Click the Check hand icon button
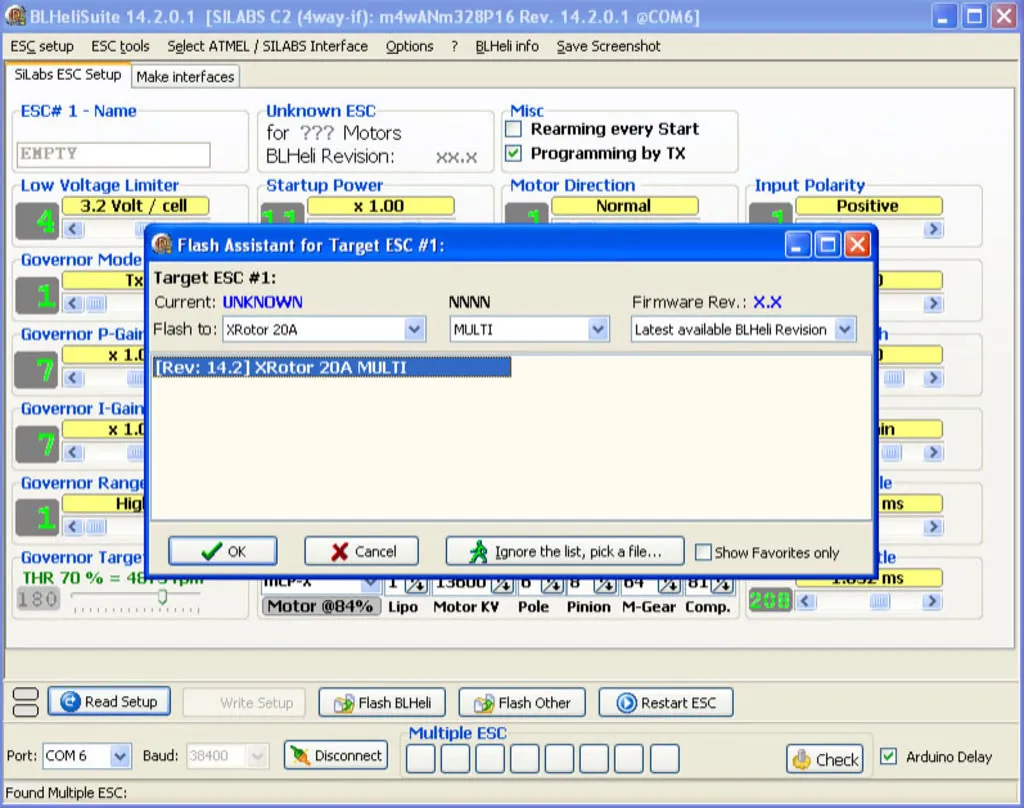The width and height of the screenshot is (1024, 808). pyautogui.click(x=802, y=759)
